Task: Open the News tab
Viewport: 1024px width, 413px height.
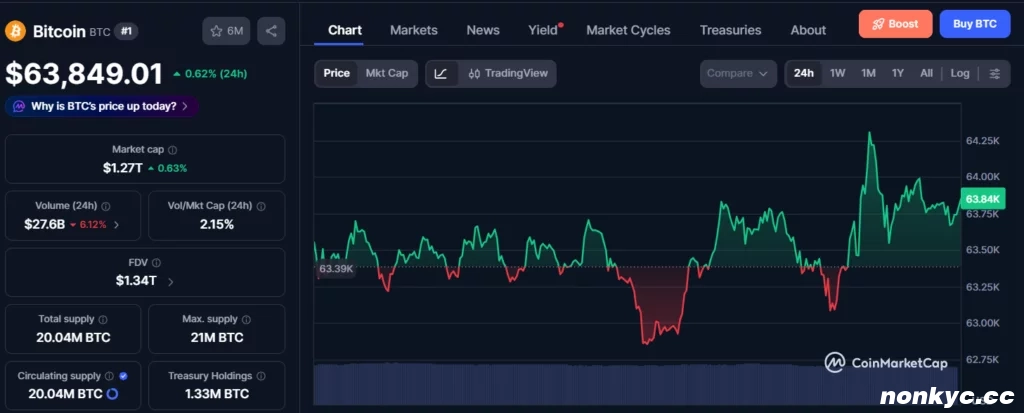Action: point(483,30)
